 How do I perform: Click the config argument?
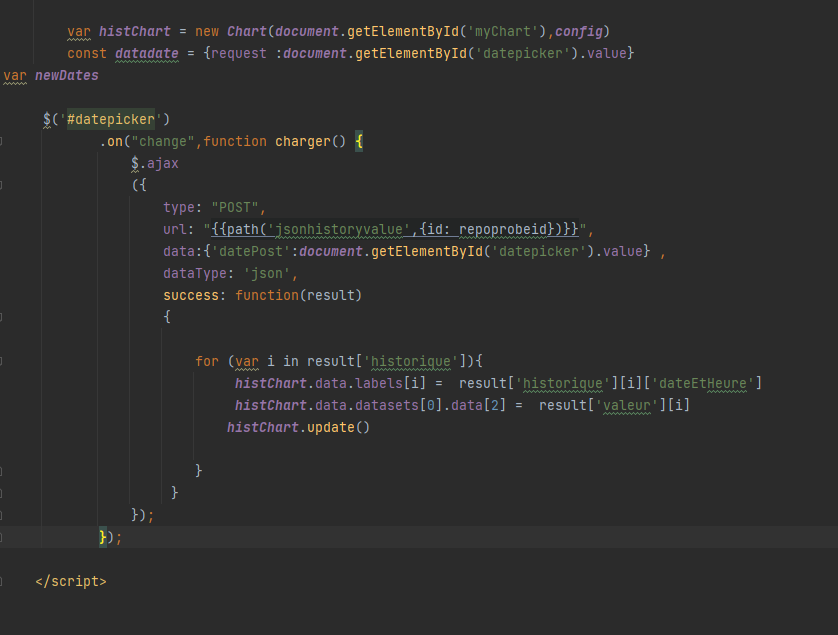[x=579, y=32]
